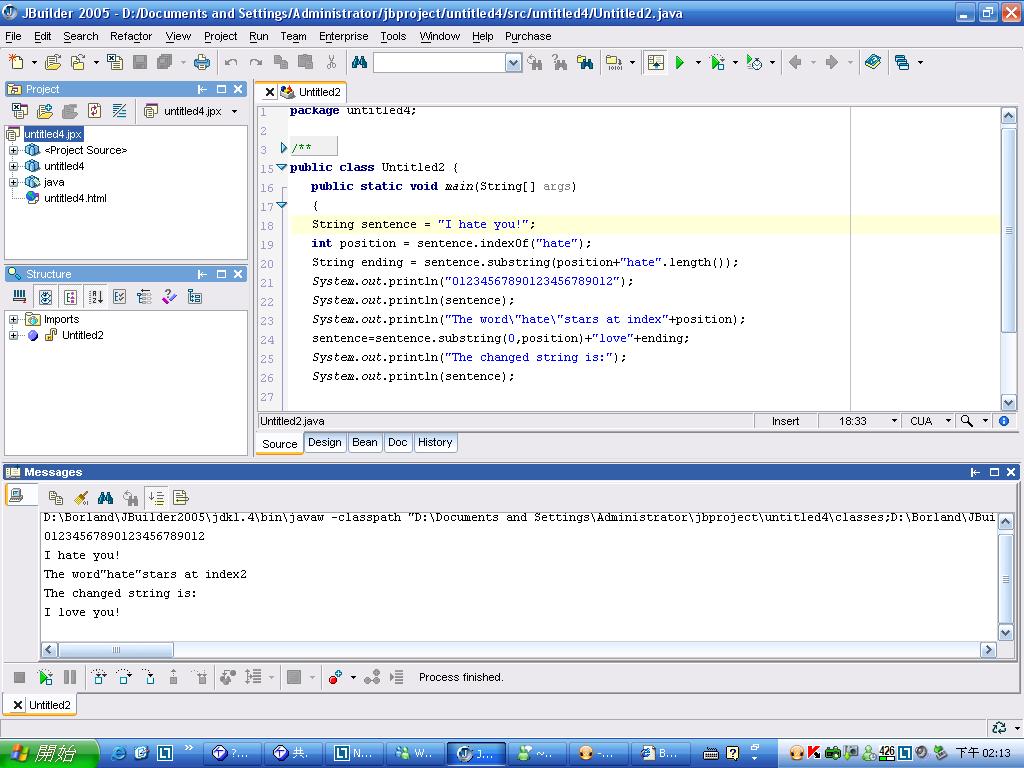1024x768 pixels.
Task: Expand the Project Source tree node
Action: pyautogui.click(x=13, y=150)
